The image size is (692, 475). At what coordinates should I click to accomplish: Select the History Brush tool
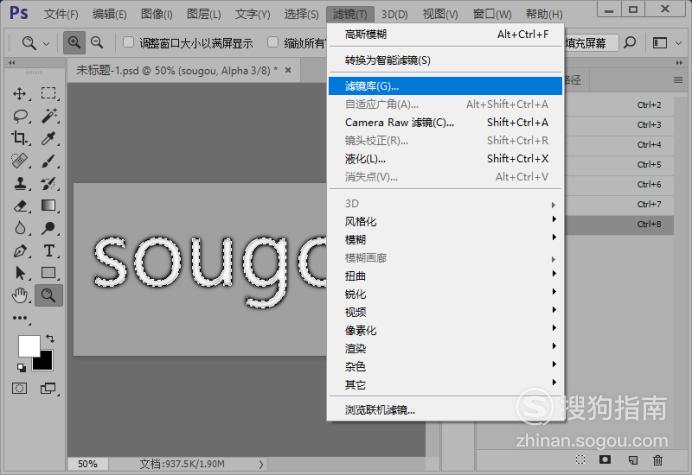pos(48,183)
